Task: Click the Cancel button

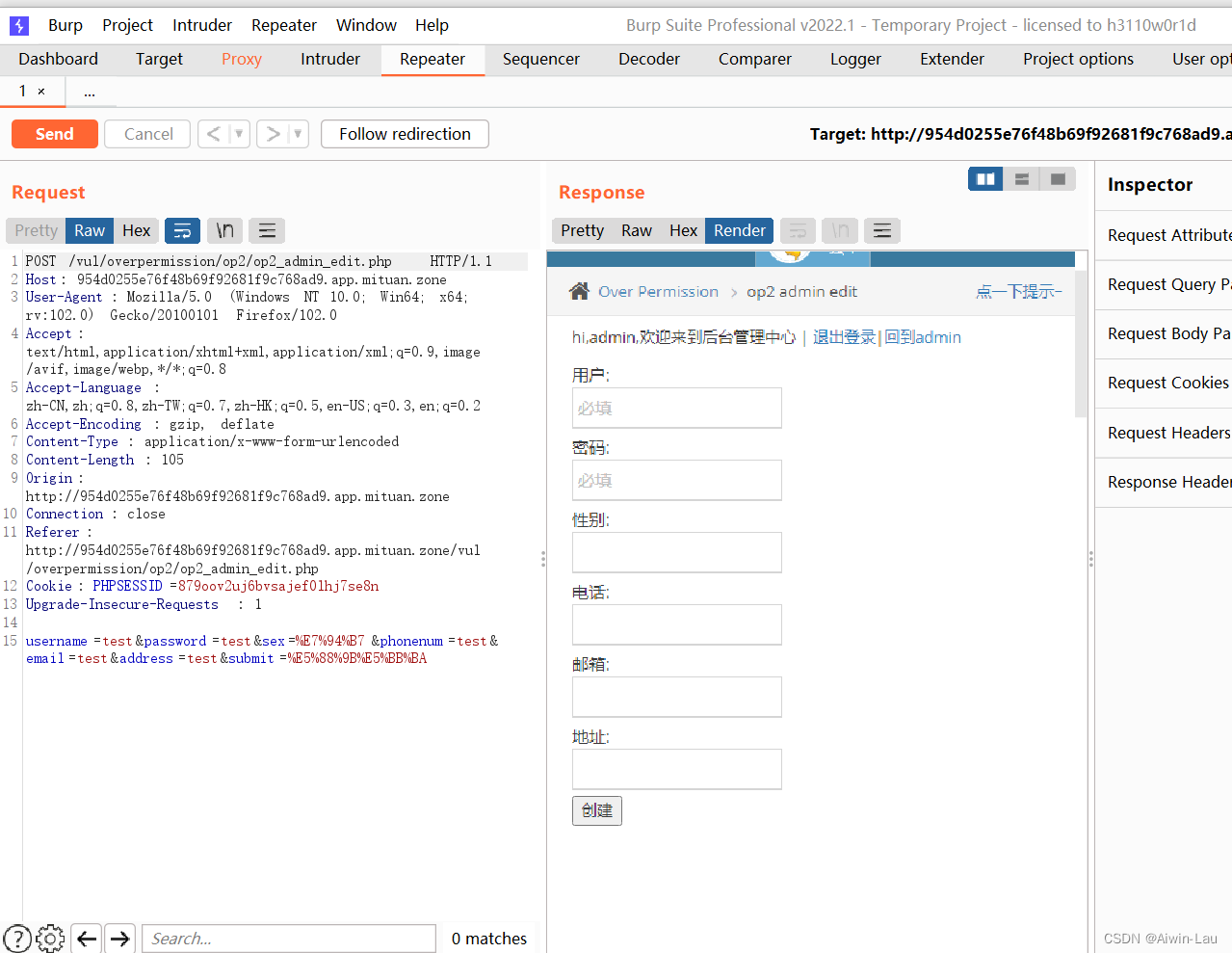Action: pos(148,134)
